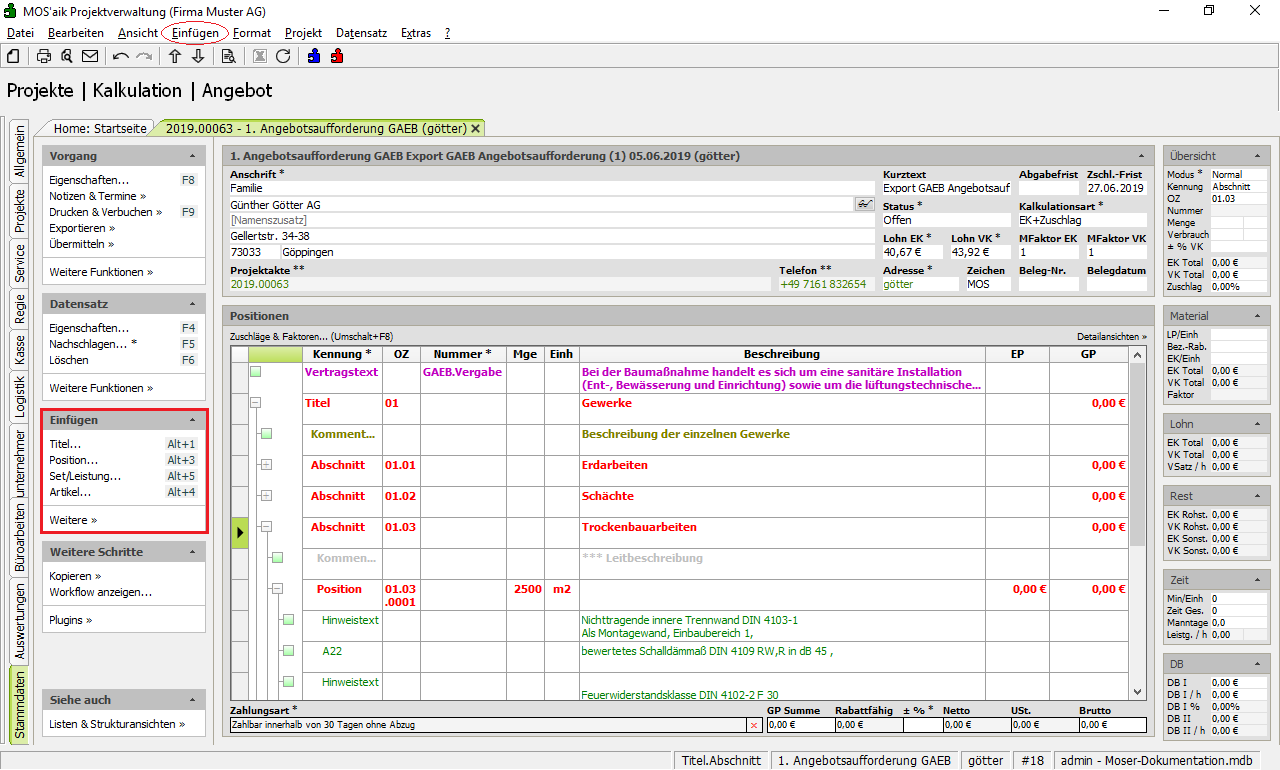Open print preview magnifier icon
The image size is (1280, 770).
click(67, 56)
